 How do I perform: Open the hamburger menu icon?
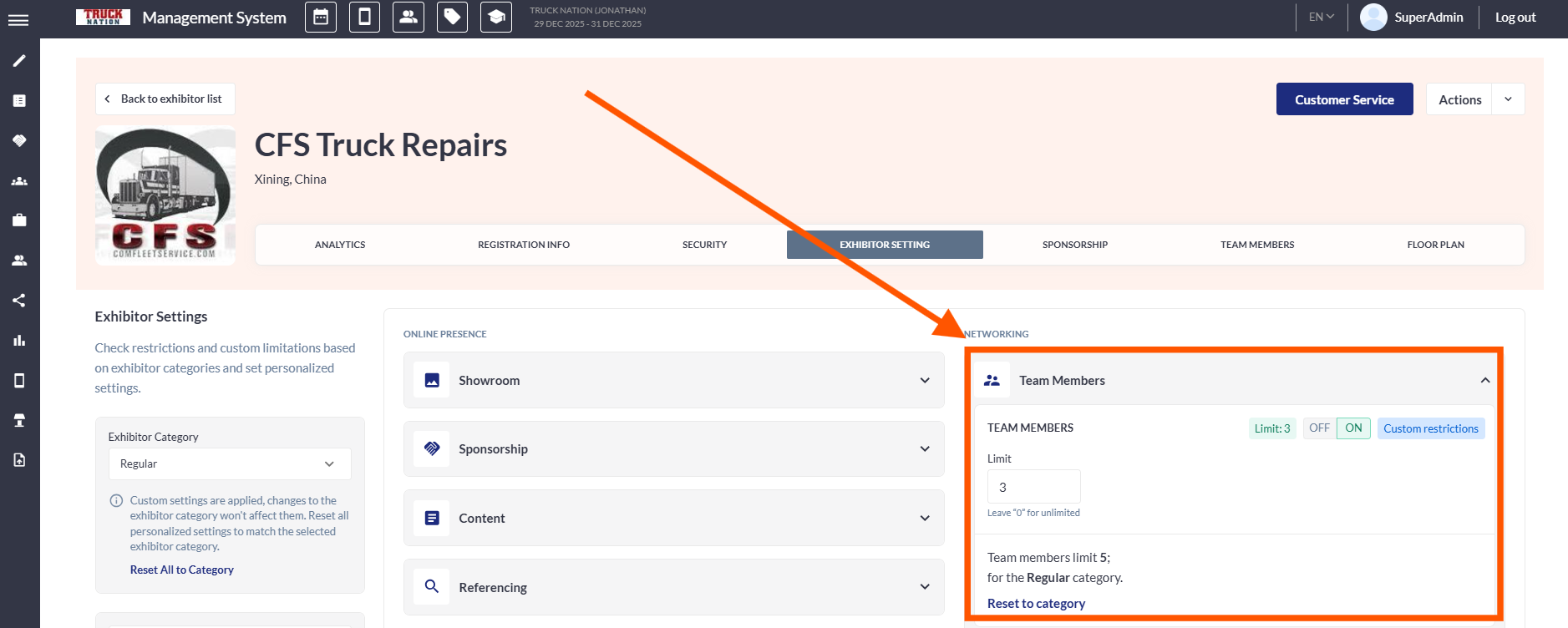click(18, 20)
